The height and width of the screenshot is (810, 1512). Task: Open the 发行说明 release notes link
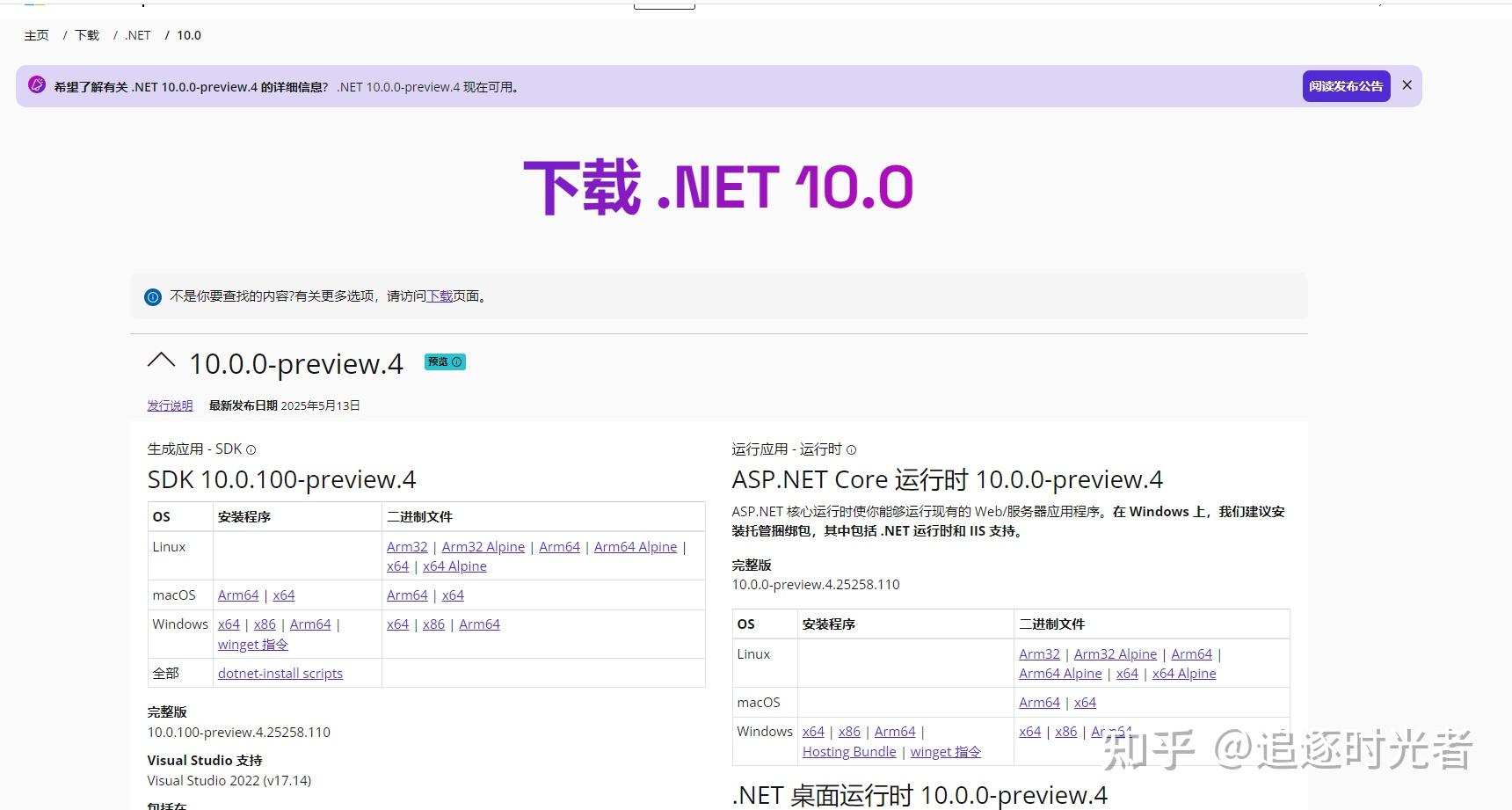(169, 405)
